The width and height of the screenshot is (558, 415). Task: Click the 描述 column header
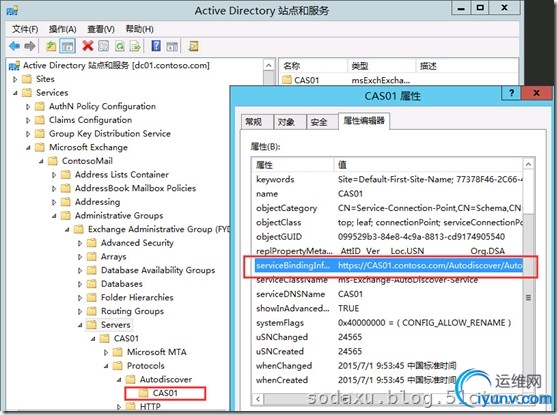[466, 66]
